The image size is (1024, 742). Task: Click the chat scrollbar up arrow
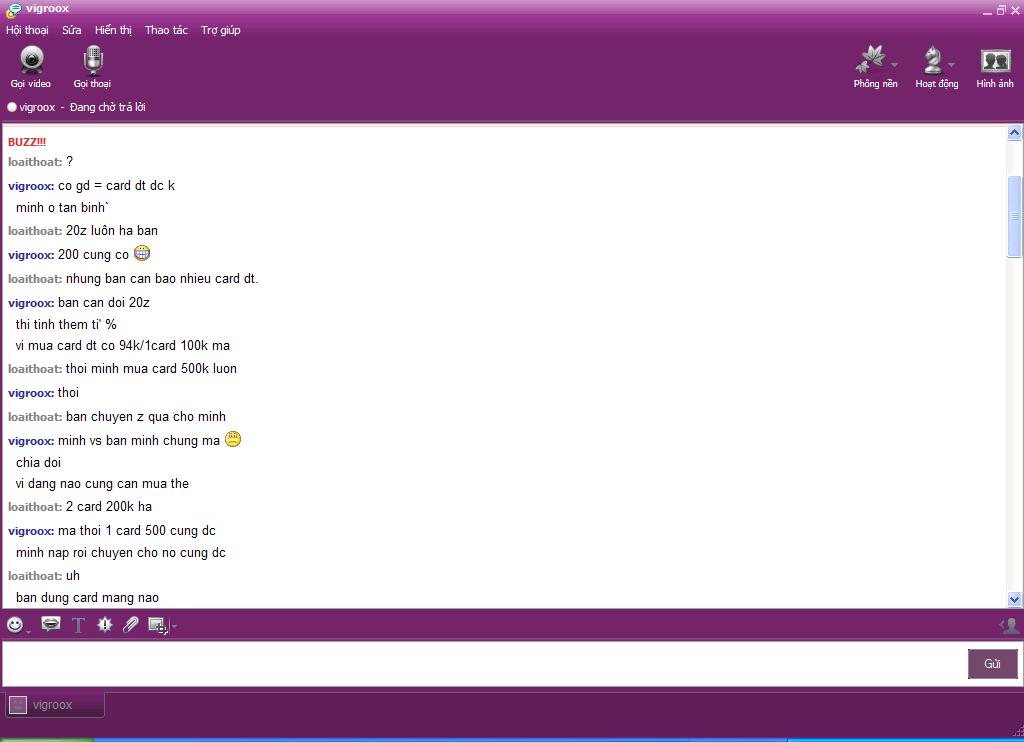[x=1014, y=133]
